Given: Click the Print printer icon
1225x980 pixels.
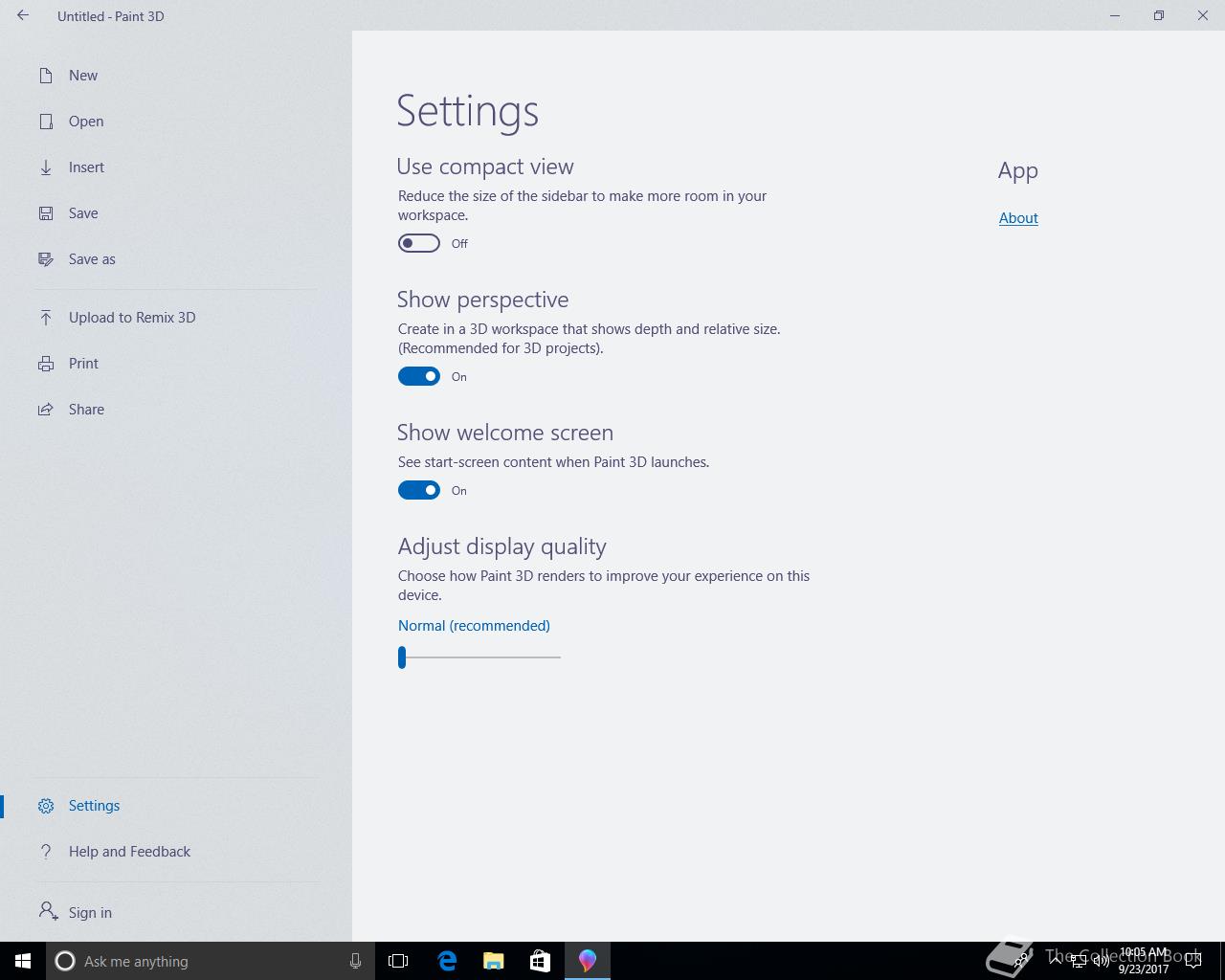Looking at the screenshot, I should 46,364.
